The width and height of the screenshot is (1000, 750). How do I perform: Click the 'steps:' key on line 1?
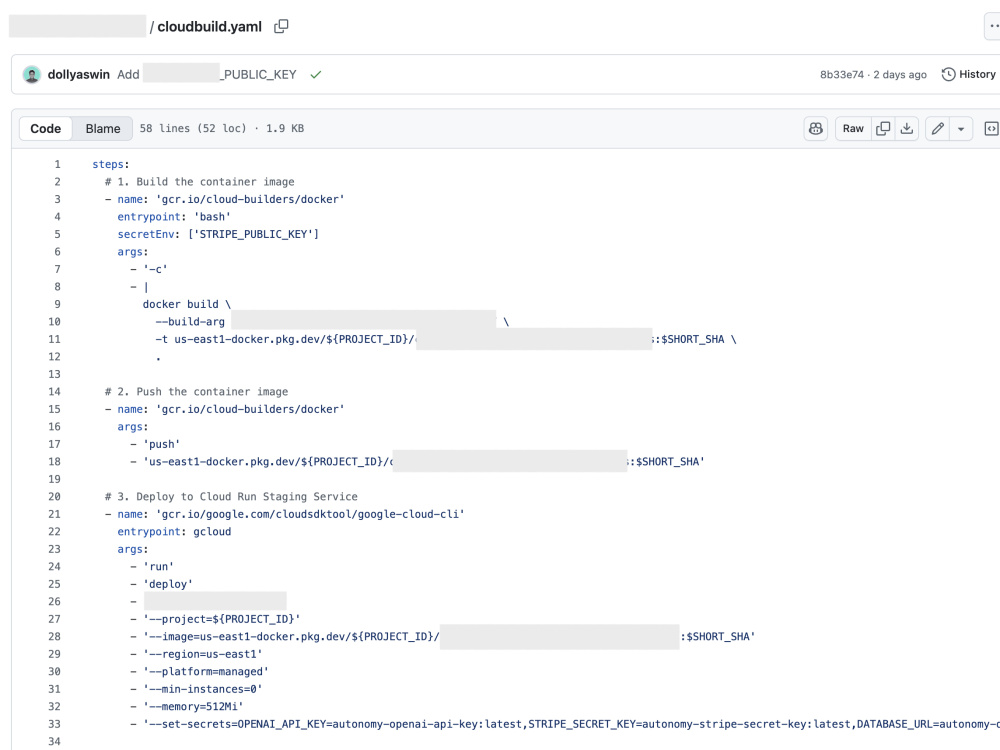(110, 165)
